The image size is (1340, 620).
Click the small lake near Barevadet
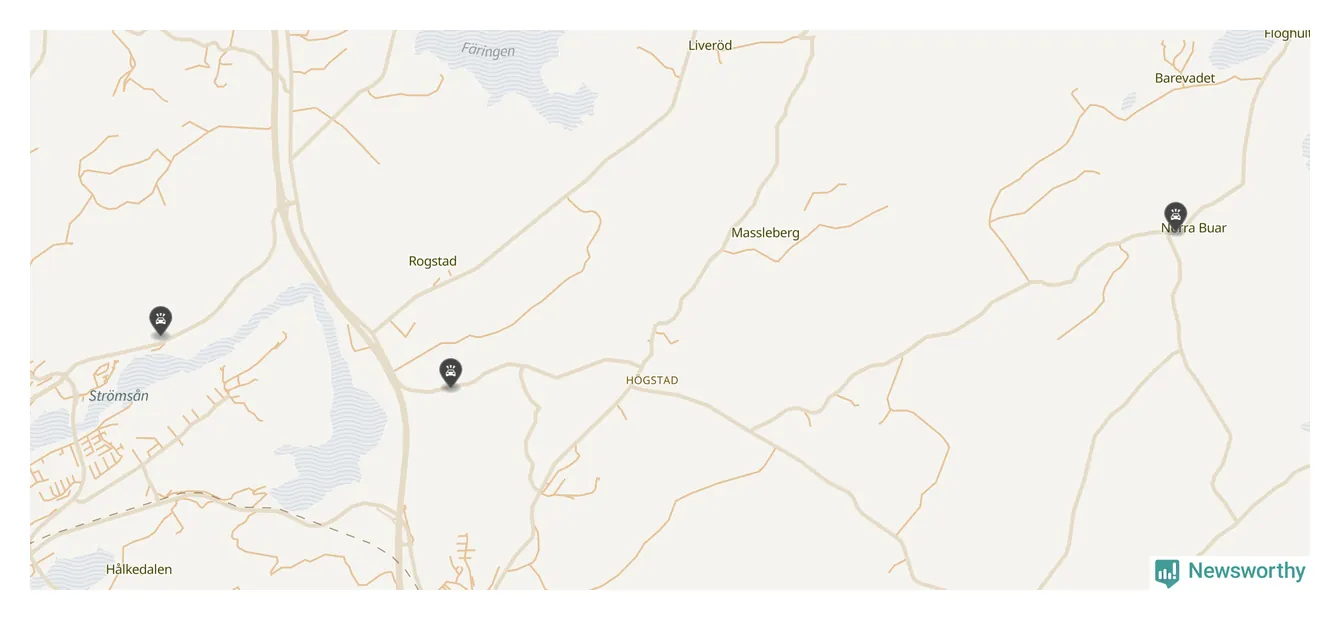[x=1128, y=101]
